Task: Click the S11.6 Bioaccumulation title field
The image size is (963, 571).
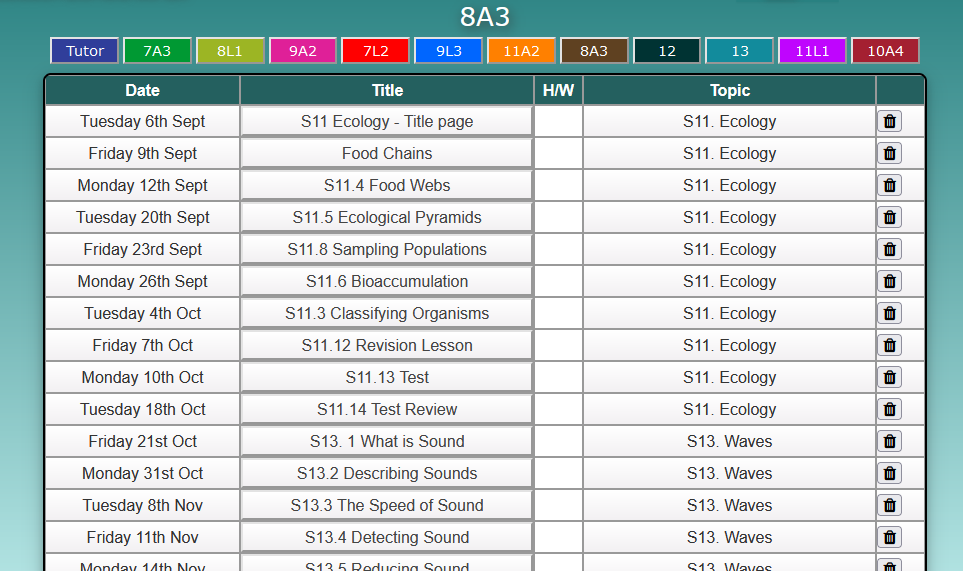Action: coord(387,281)
